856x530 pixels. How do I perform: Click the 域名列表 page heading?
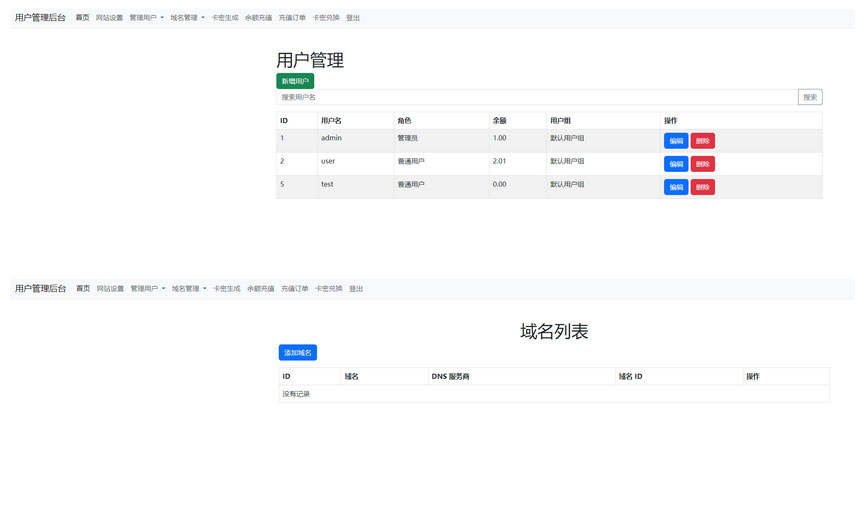tap(554, 331)
